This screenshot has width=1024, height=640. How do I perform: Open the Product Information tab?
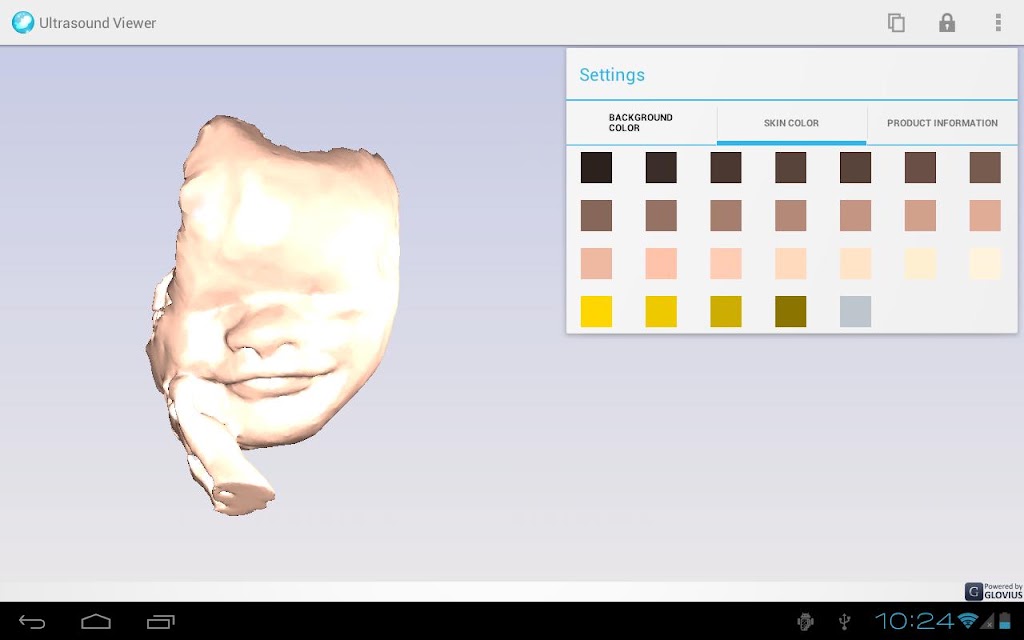[942, 123]
